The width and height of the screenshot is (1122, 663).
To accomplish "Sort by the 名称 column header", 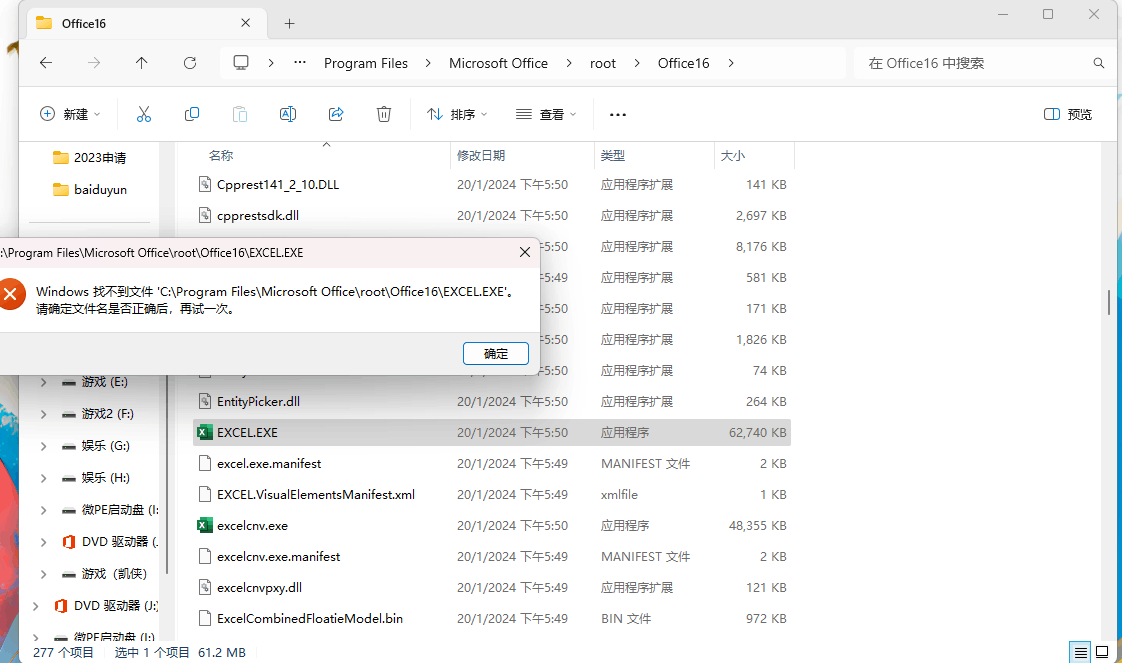I will click(x=221, y=155).
